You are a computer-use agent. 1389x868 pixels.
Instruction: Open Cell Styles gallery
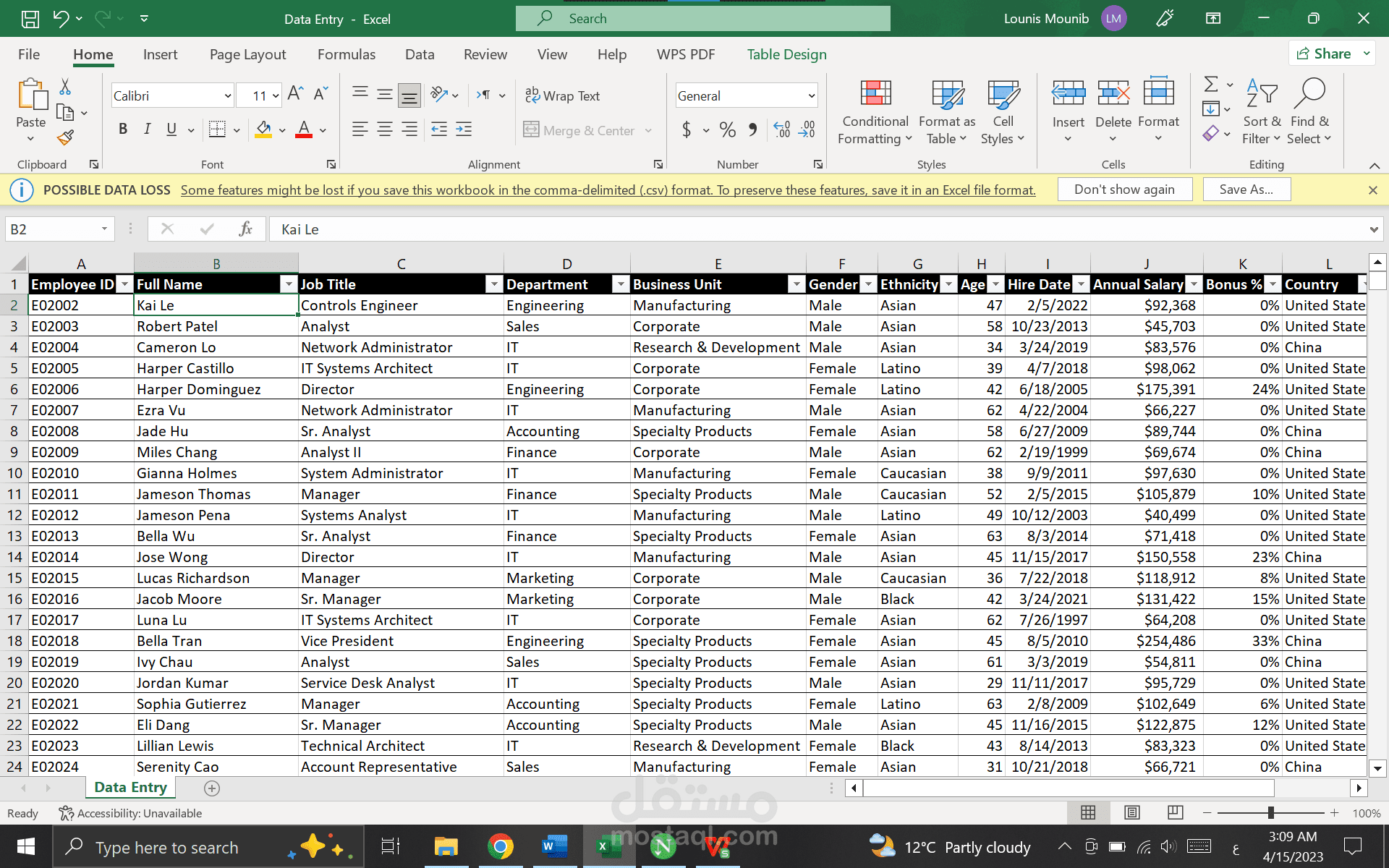[1003, 112]
